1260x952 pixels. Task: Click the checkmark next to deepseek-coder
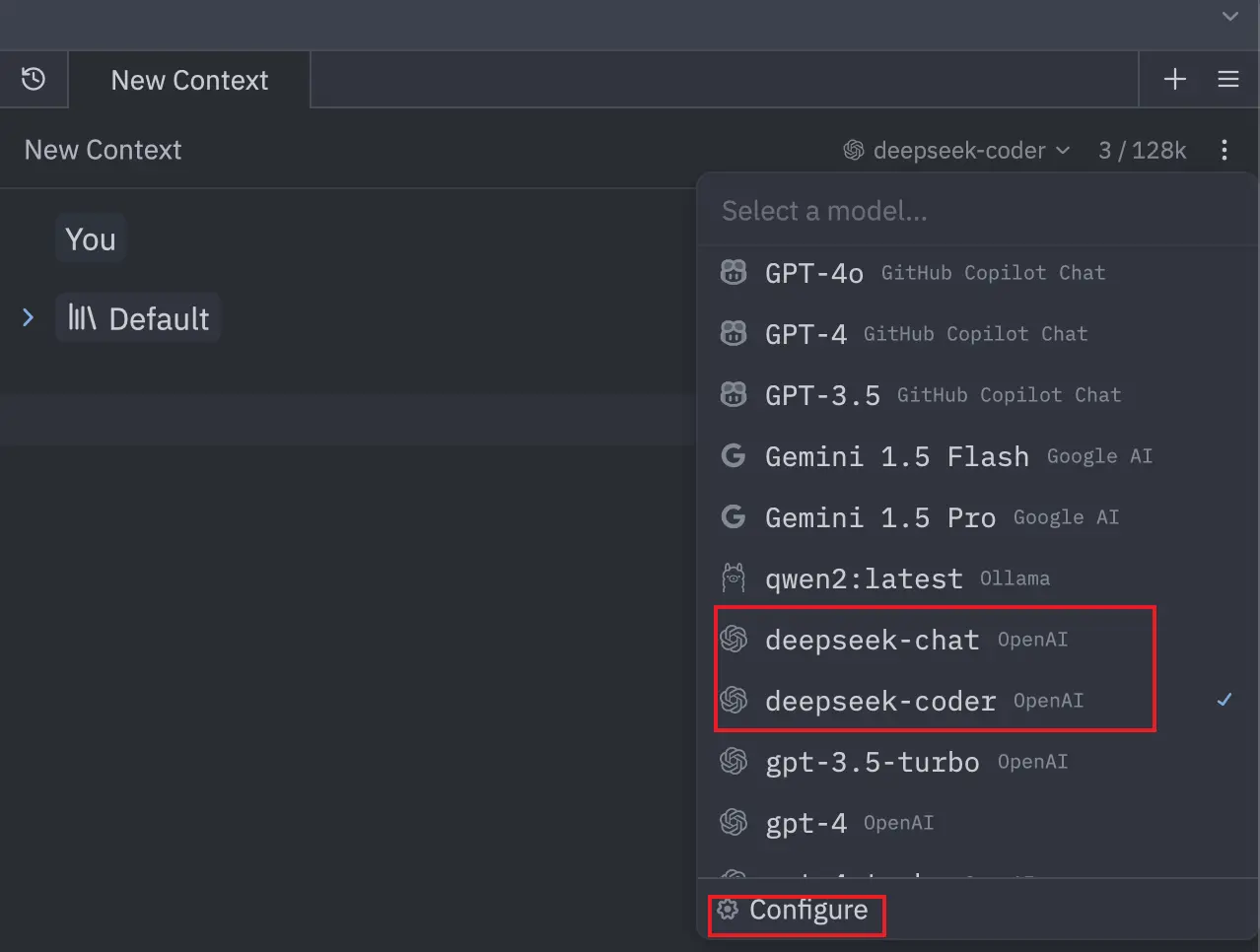1225,700
